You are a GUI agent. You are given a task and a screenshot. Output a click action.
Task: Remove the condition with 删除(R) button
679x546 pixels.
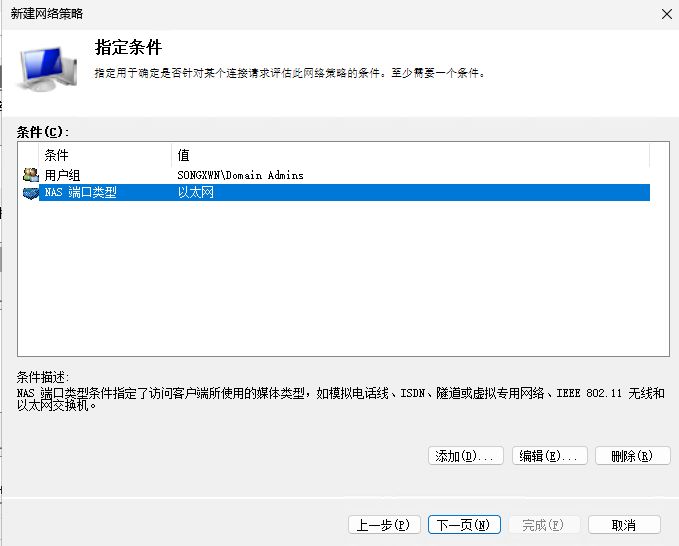pyautogui.click(x=632, y=456)
